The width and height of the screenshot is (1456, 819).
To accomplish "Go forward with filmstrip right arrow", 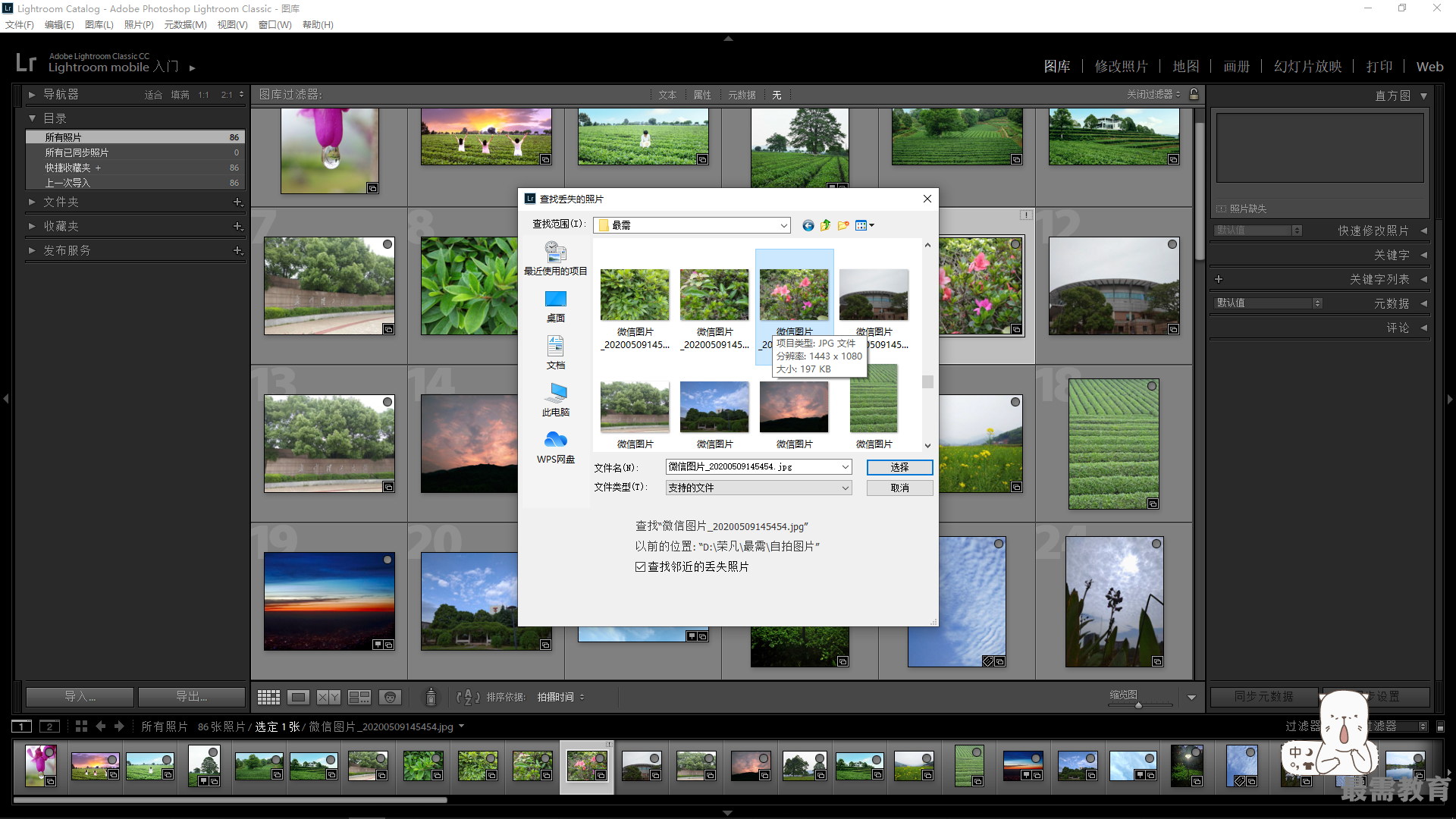I will (119, 726).
